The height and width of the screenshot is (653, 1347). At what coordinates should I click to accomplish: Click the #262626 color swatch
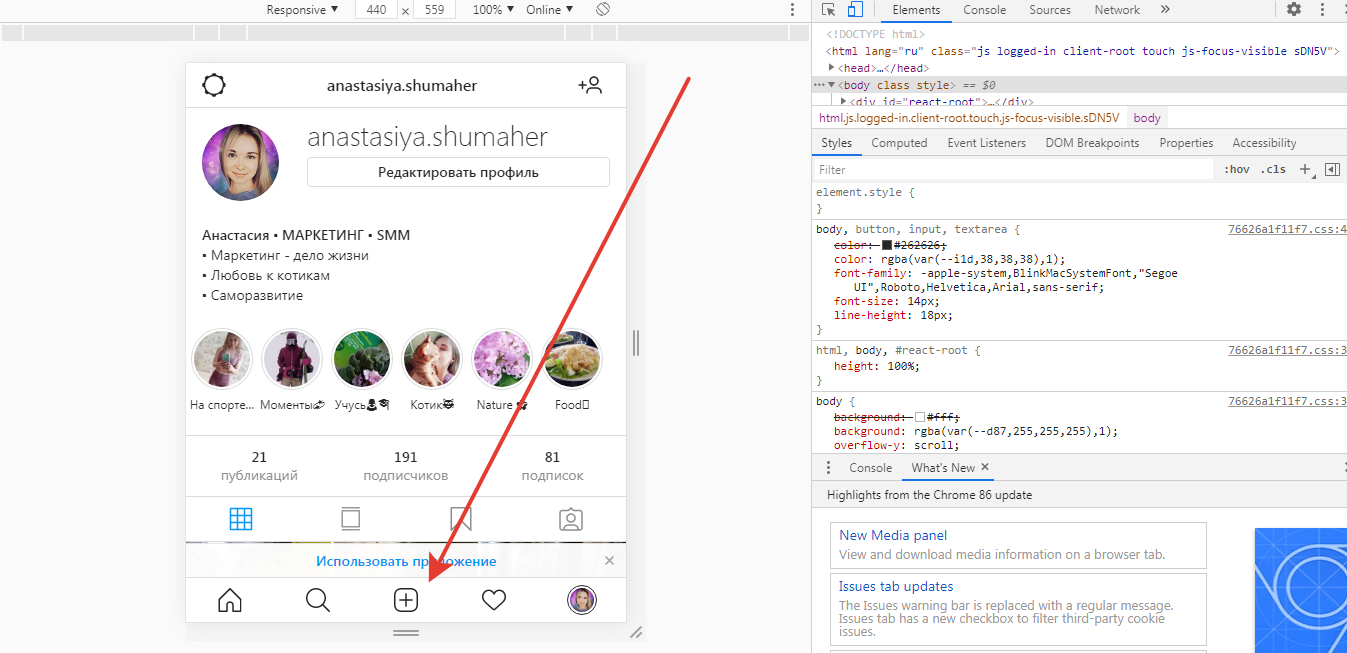click(x=887, y=245)
